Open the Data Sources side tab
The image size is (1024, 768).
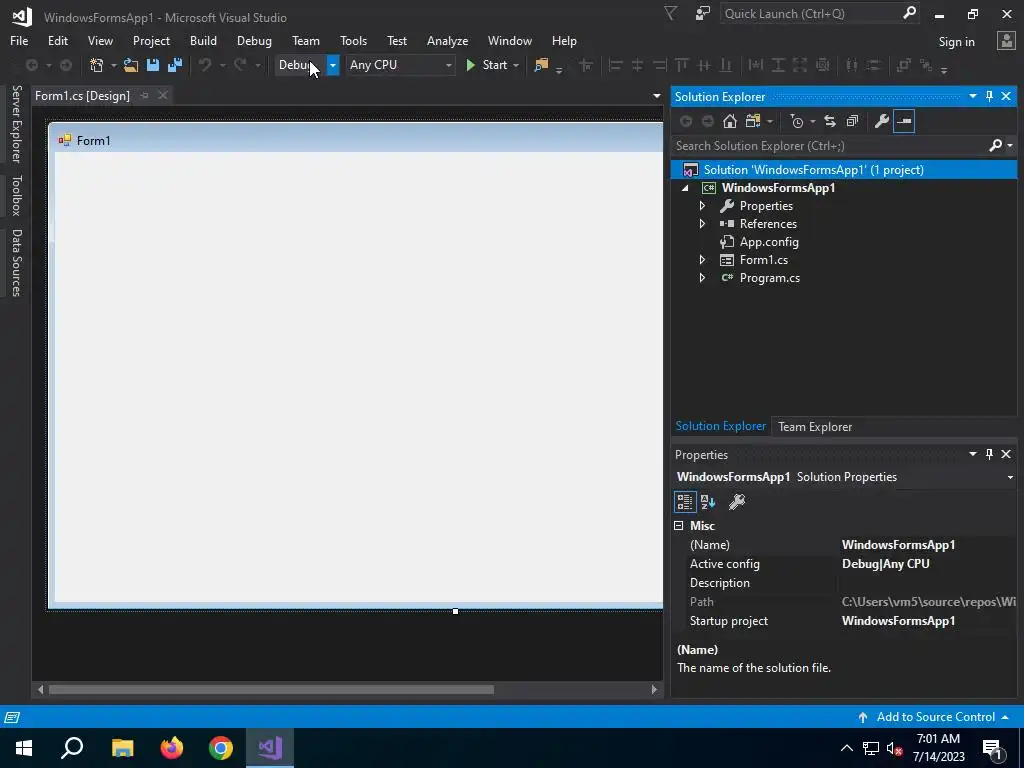pos(16,263)
